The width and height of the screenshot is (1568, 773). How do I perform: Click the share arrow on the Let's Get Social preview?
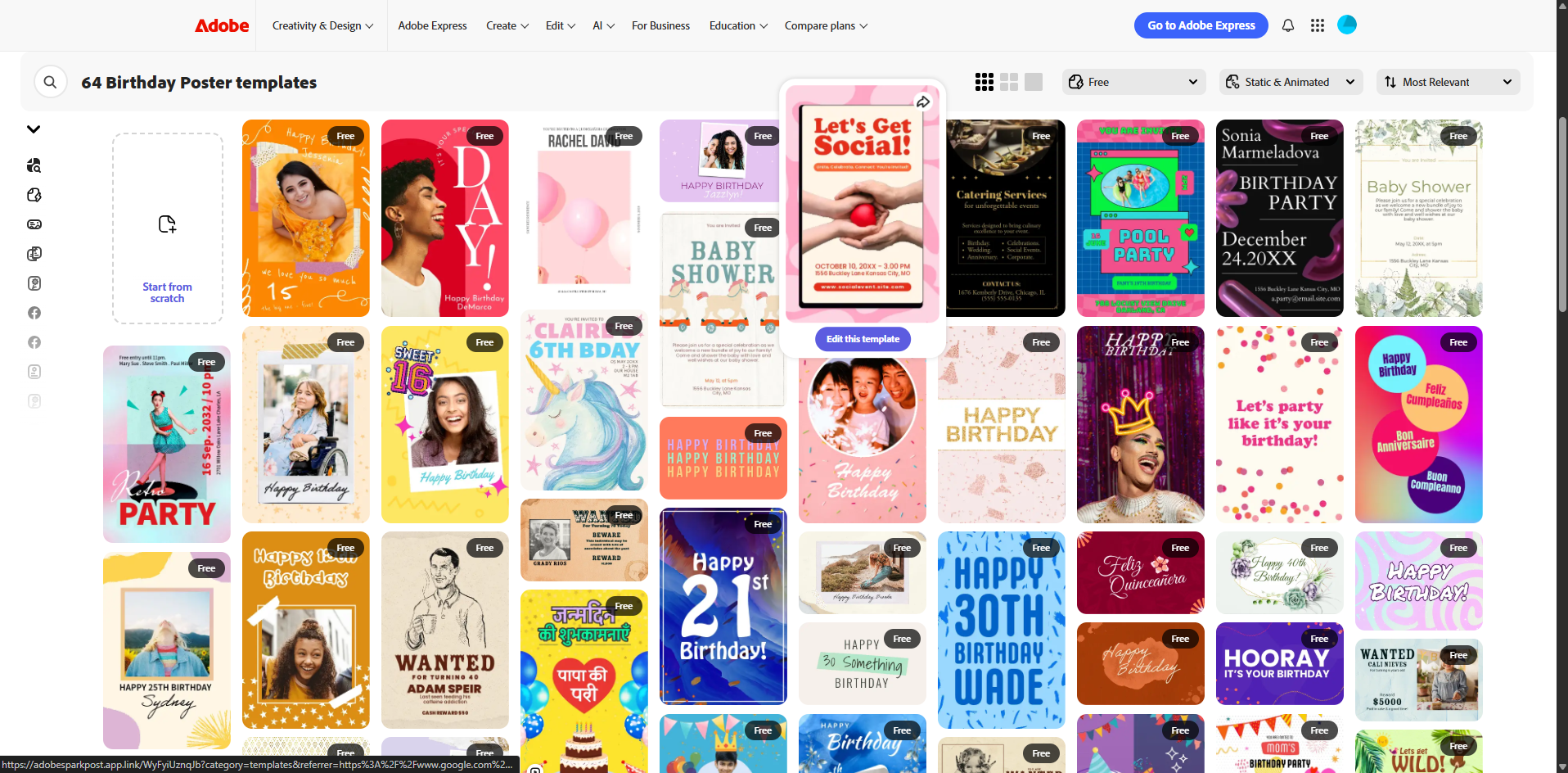[x=923, y=102]
